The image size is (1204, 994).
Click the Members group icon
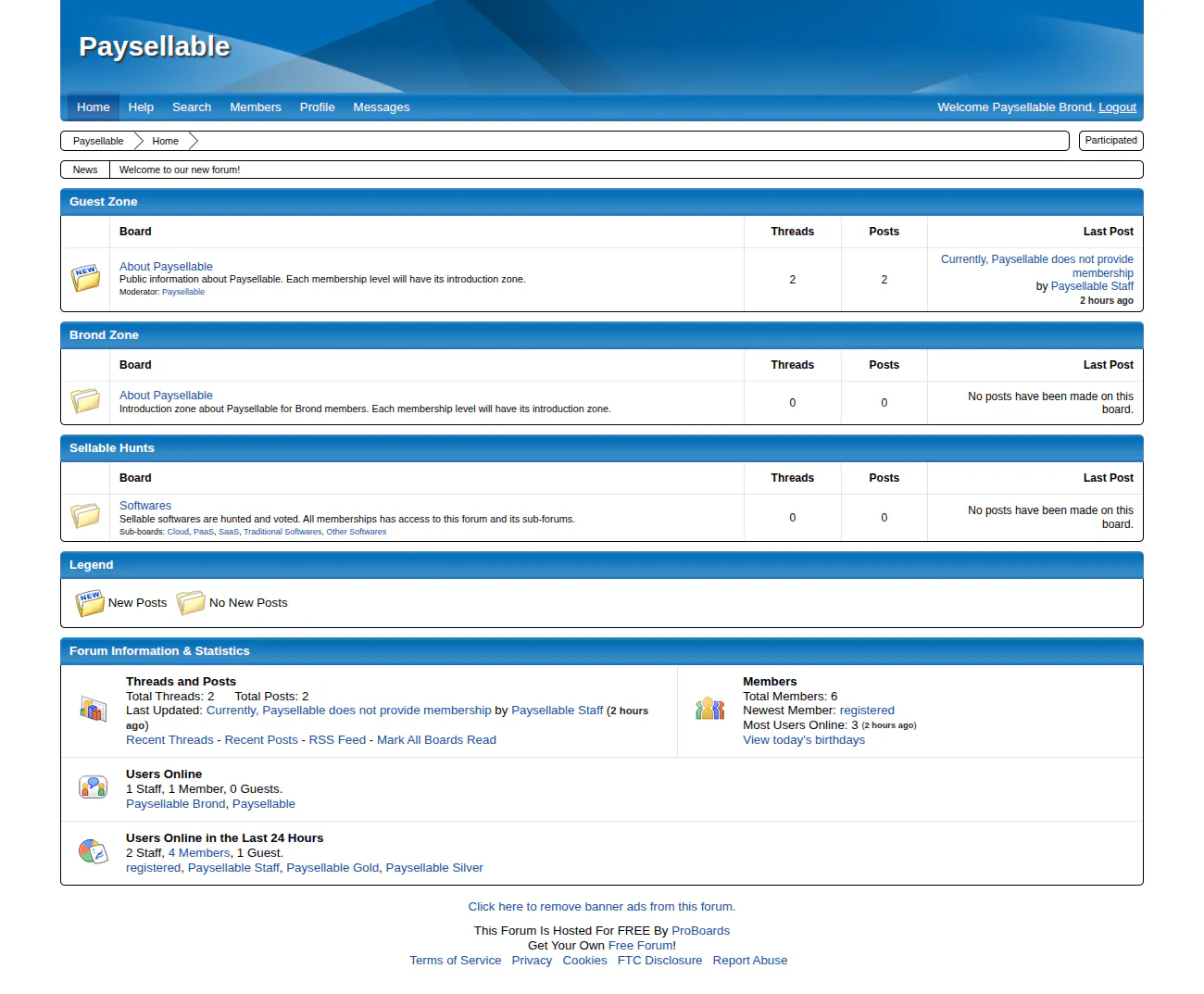[709, 710]
